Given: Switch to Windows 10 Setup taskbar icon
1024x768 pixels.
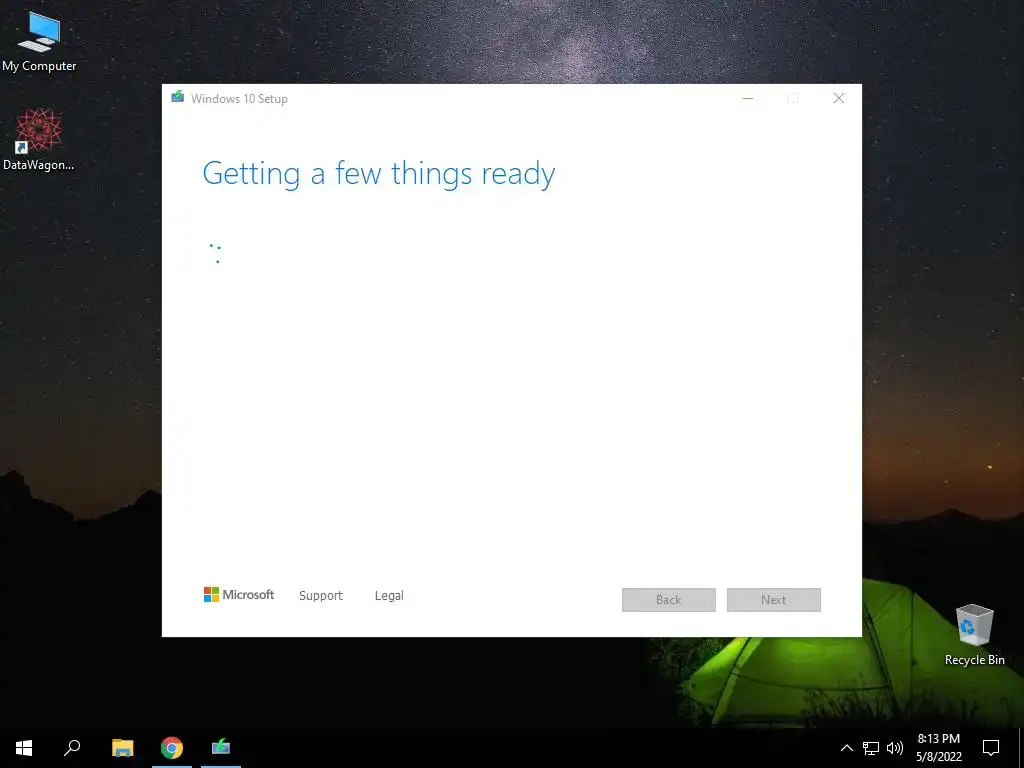Looking at the screenshot, I should 221,748.
